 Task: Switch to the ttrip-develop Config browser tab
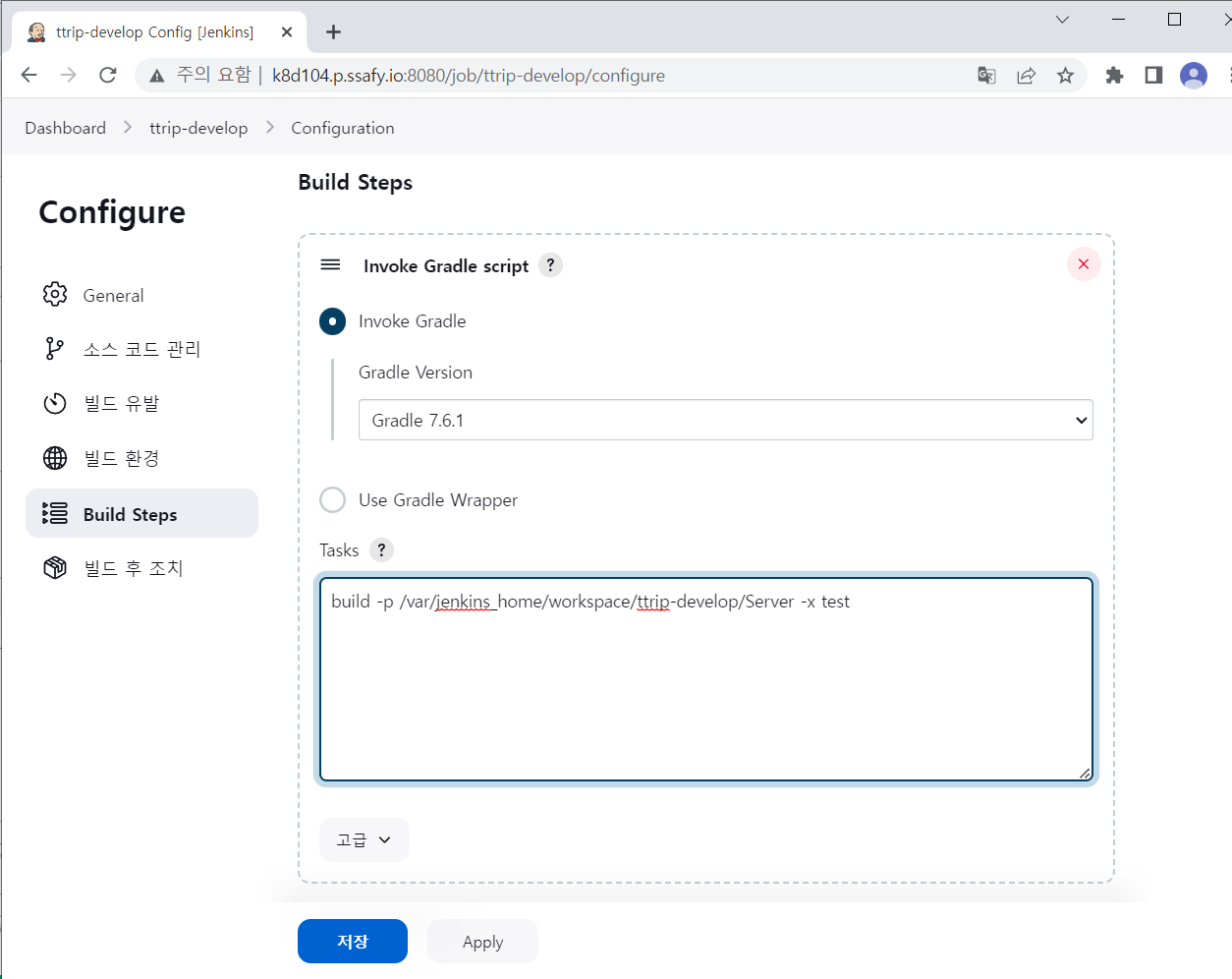click(x=157, y=32)
